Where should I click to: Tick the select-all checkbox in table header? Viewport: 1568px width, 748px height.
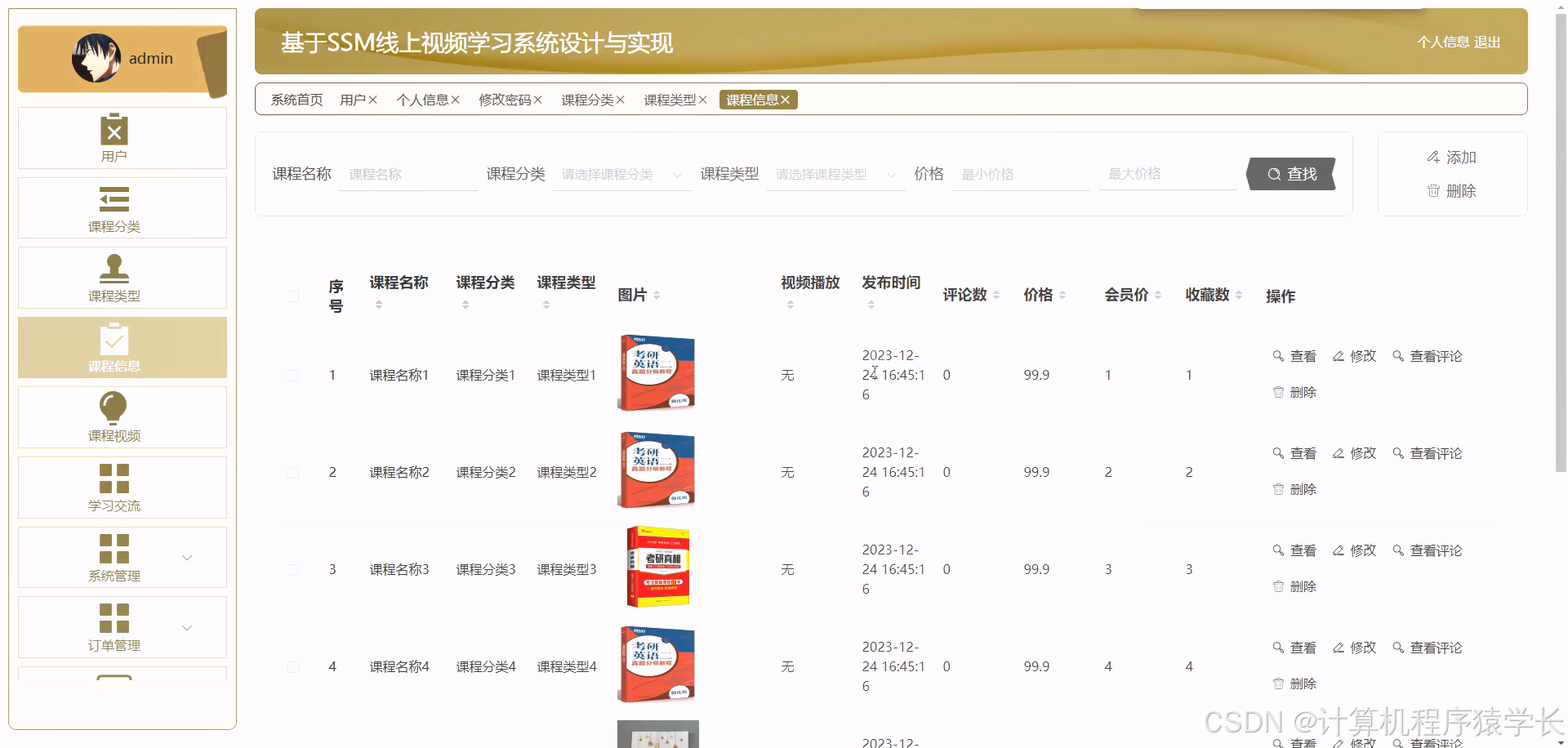point(293,296)
